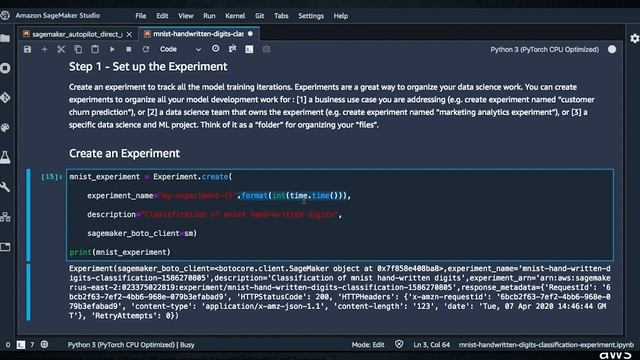The image size is (640, 360).
Task: Open the command palette sidebar icon
Action: 5,128
